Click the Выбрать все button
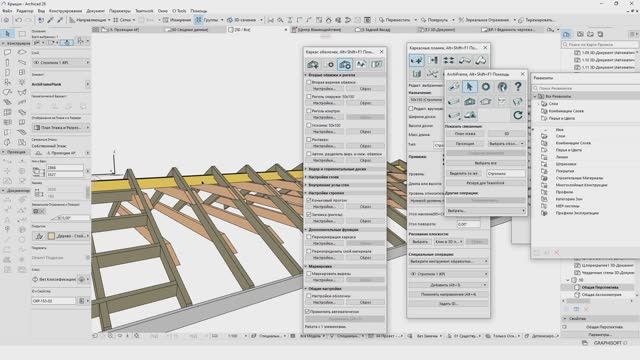The image size is (640, 360). coord(486,163)
